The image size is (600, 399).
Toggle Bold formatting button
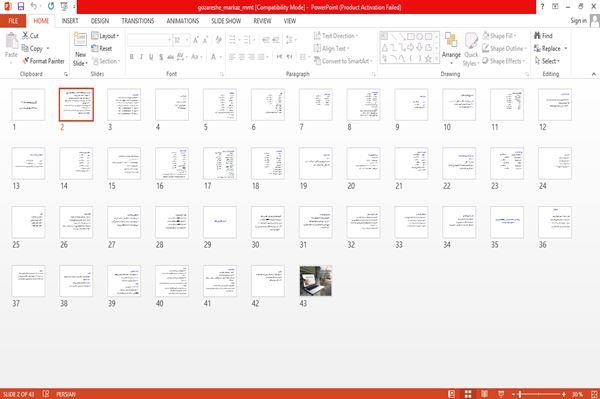click(x=132, y=57)
